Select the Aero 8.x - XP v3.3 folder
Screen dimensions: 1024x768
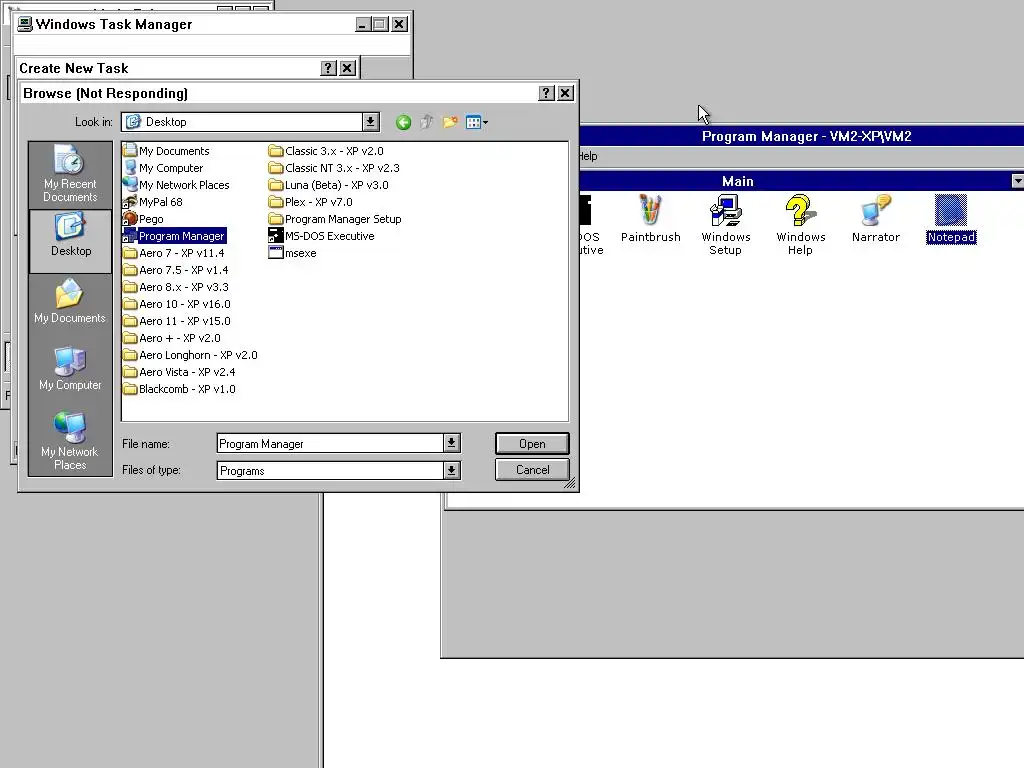click(176, 287)
